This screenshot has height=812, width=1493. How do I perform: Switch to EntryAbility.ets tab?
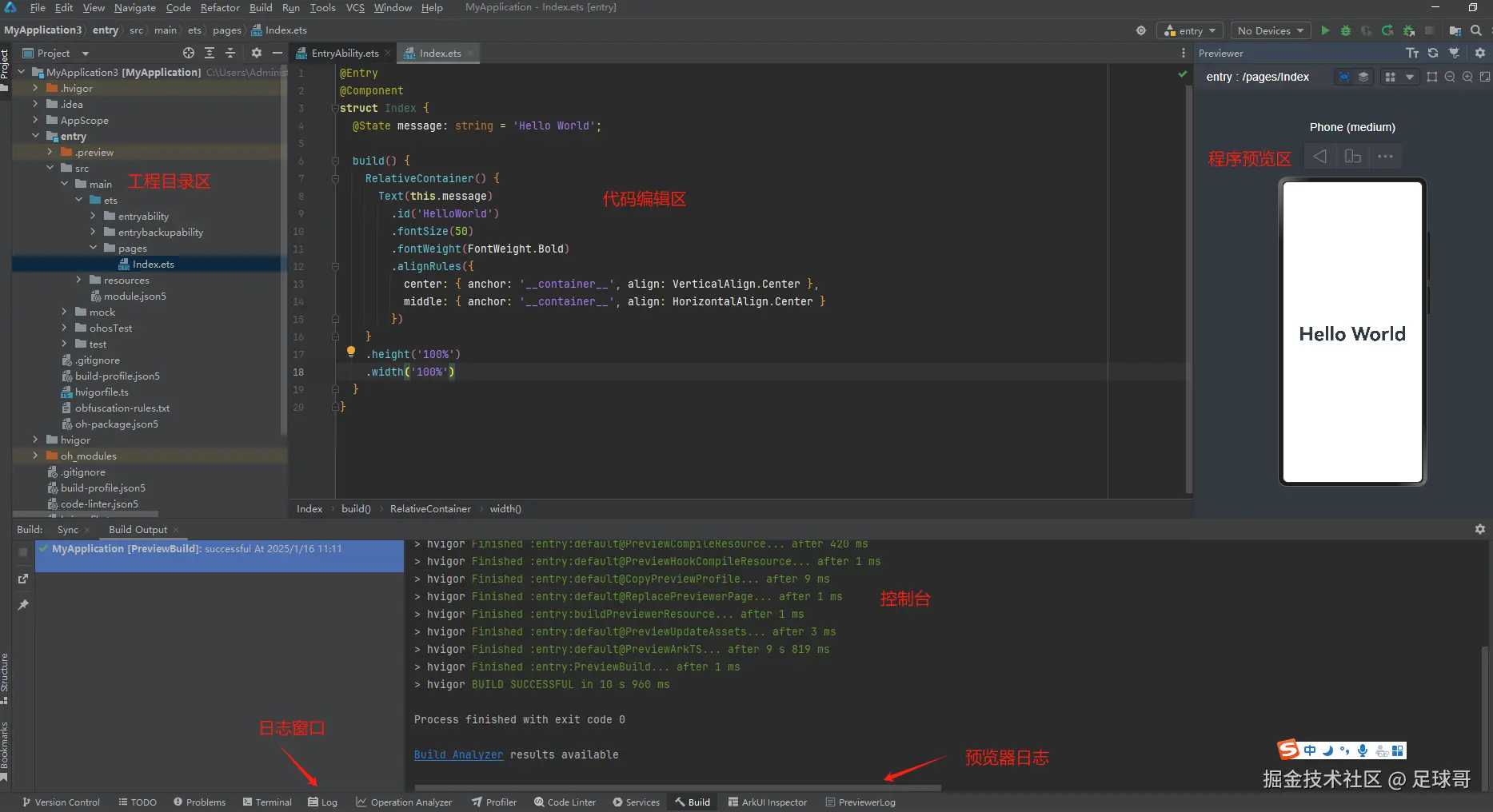click(345, 53)
